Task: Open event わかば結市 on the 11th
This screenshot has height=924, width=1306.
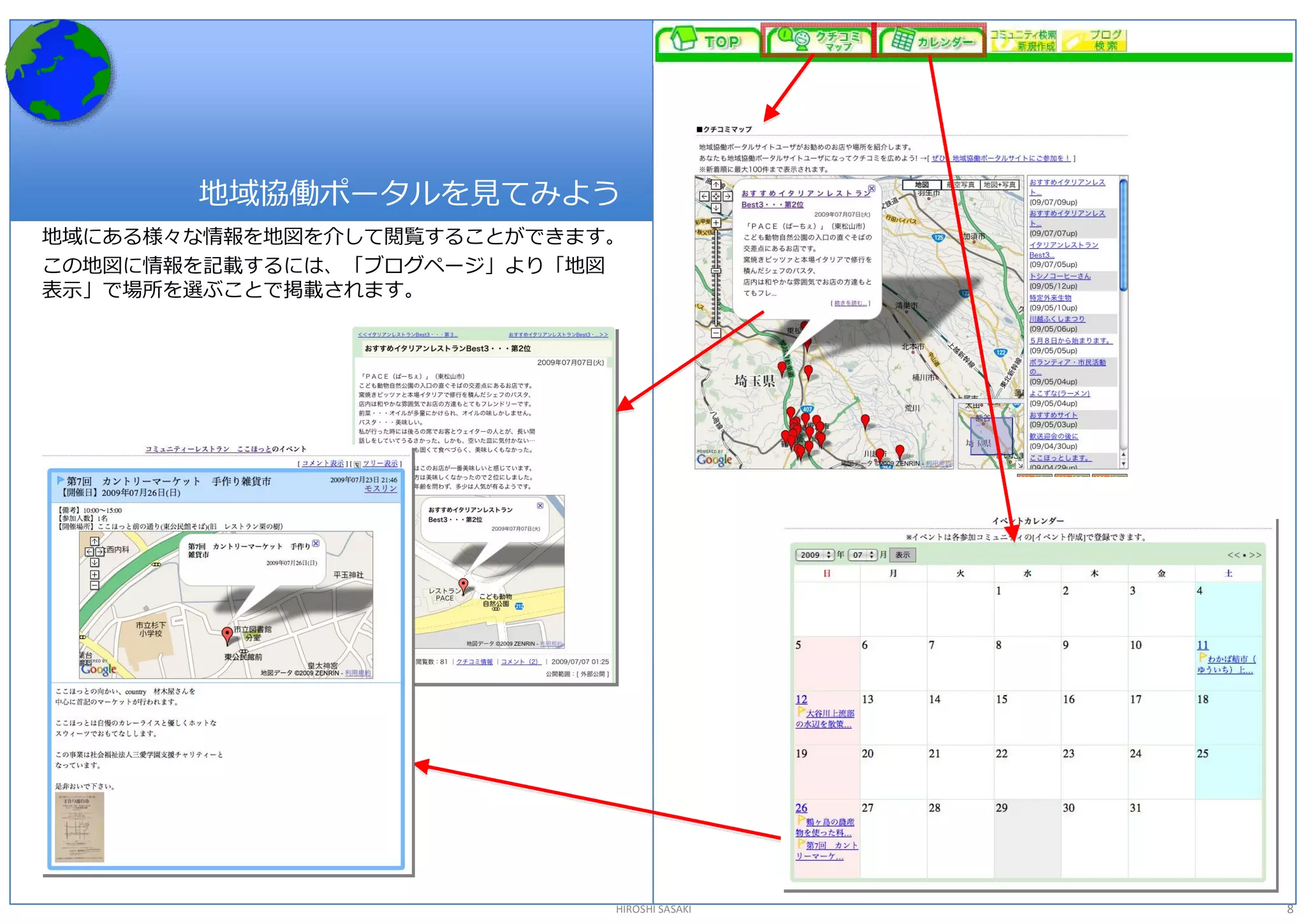Action: click(x=1228, y=664)
